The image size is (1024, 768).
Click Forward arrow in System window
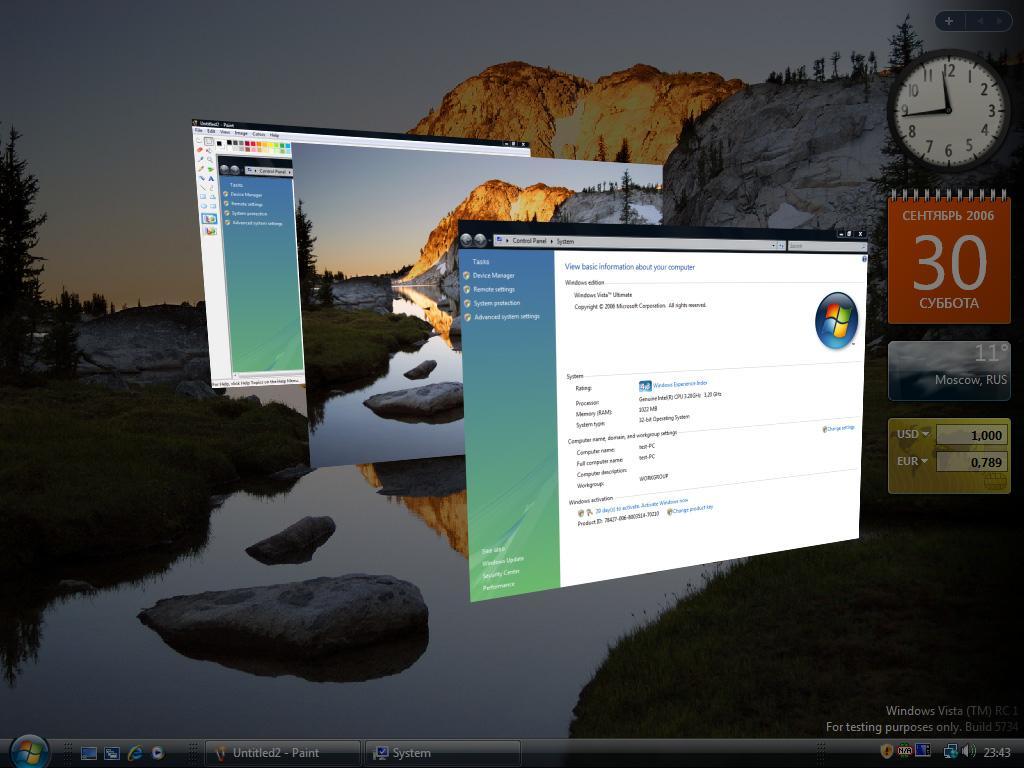click(480, 240)
